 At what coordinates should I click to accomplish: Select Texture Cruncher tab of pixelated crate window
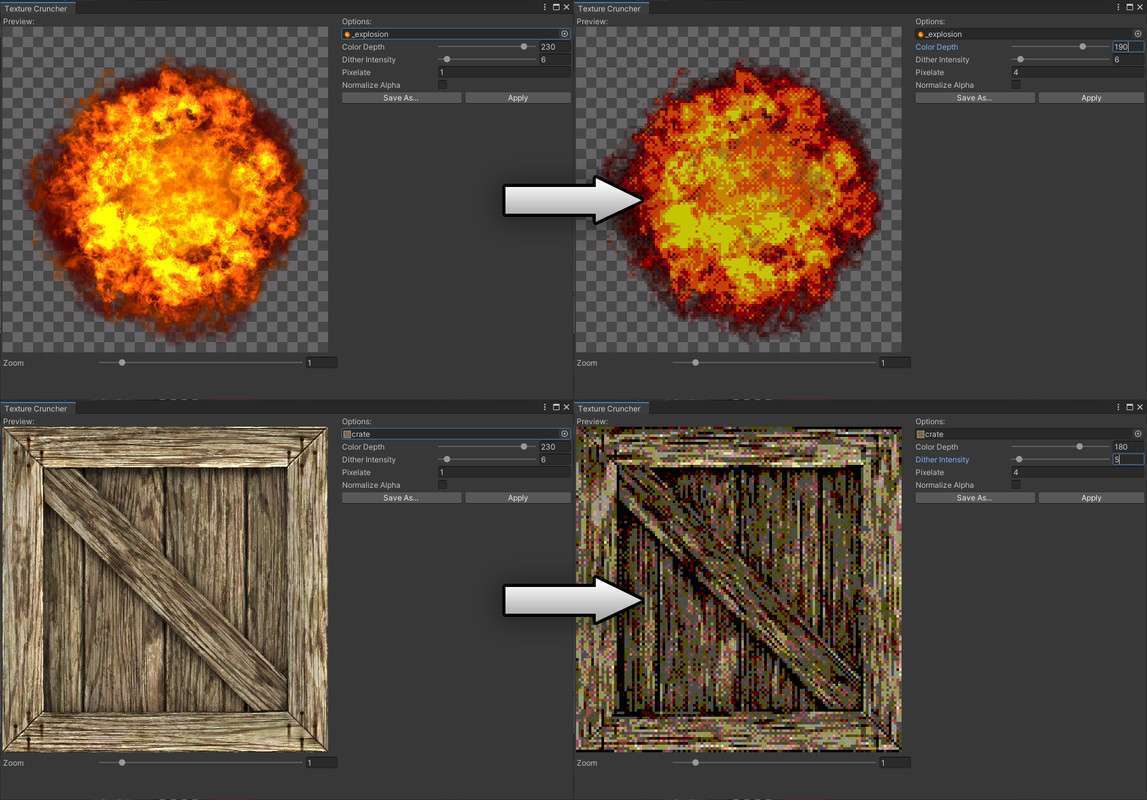pyautogui.click(x=610, y=408)
